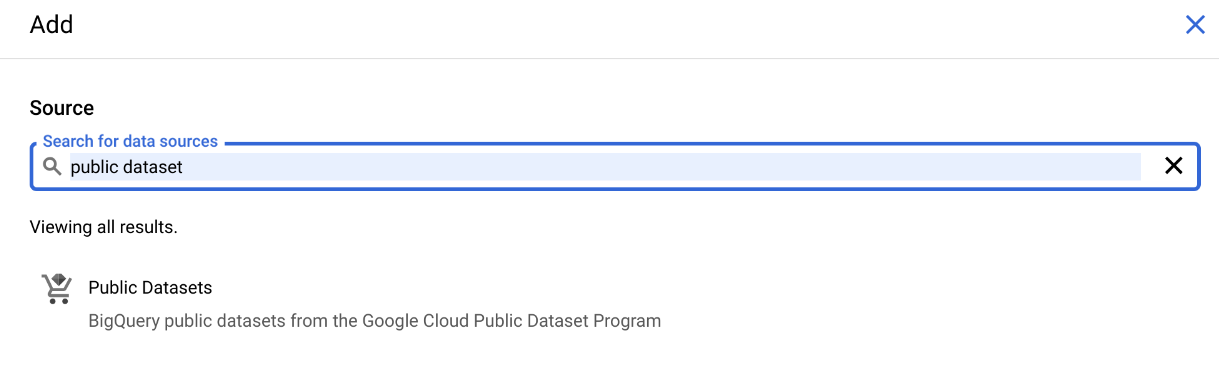Click the empty highlighted area of the search field
1219x373 pixels.
(x=660, y=167)
